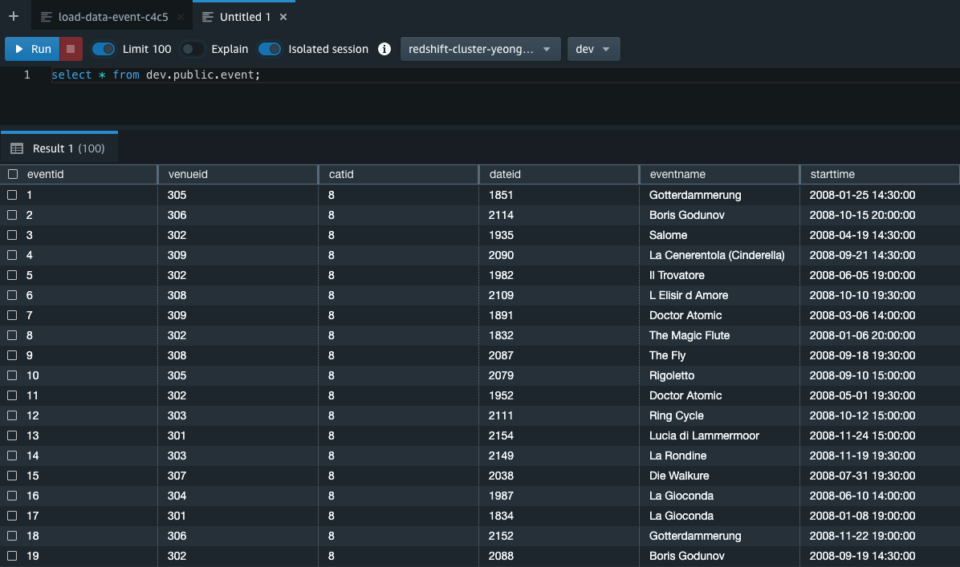Check the select-all box in the eventid header

(x=13, y=174)
